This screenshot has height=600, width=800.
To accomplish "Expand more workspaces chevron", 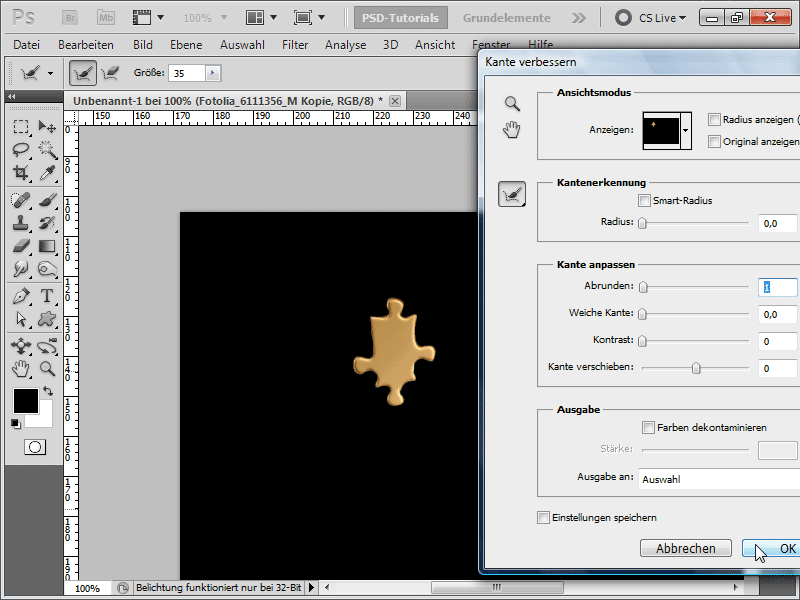I will pyautogui.click(x=579, y=18).
